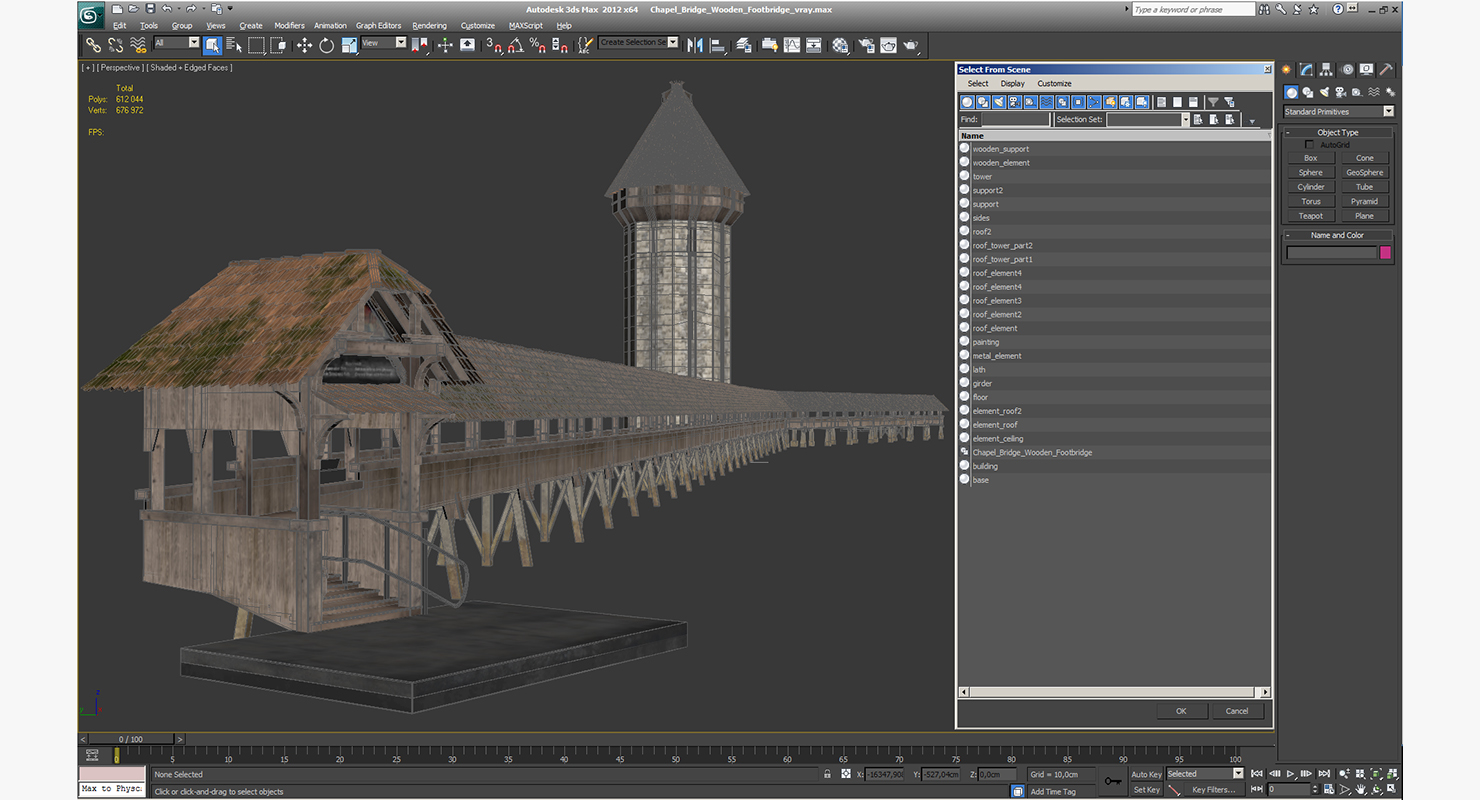The width and height of the screenshot is (1480, 800).
Task: Toggle Display Geometry filter in Select From Scene
Action: click(967, 102)
